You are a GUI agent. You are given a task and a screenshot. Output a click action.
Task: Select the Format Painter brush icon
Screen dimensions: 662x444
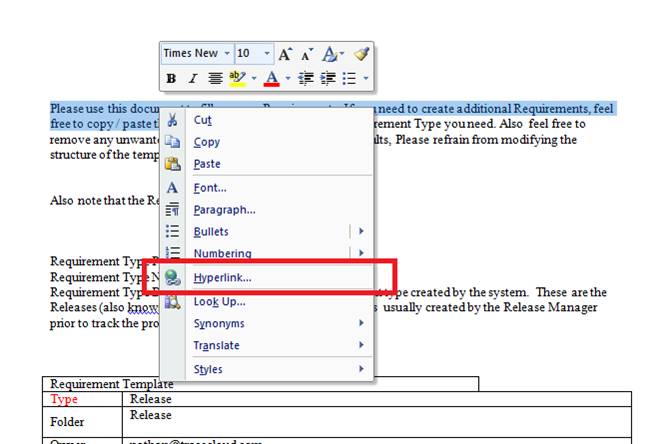pos(361,54)
